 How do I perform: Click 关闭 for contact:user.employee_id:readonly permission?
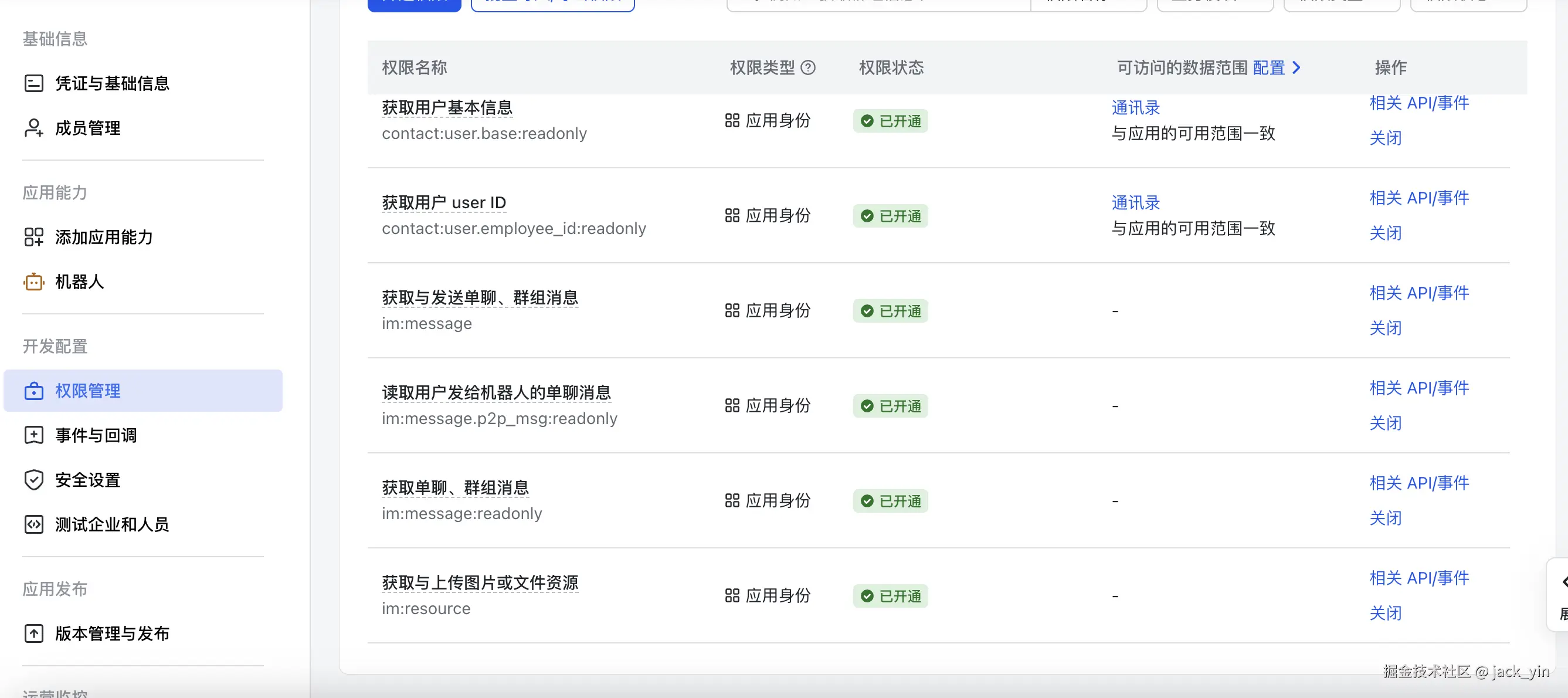[x=1385, y=233]
